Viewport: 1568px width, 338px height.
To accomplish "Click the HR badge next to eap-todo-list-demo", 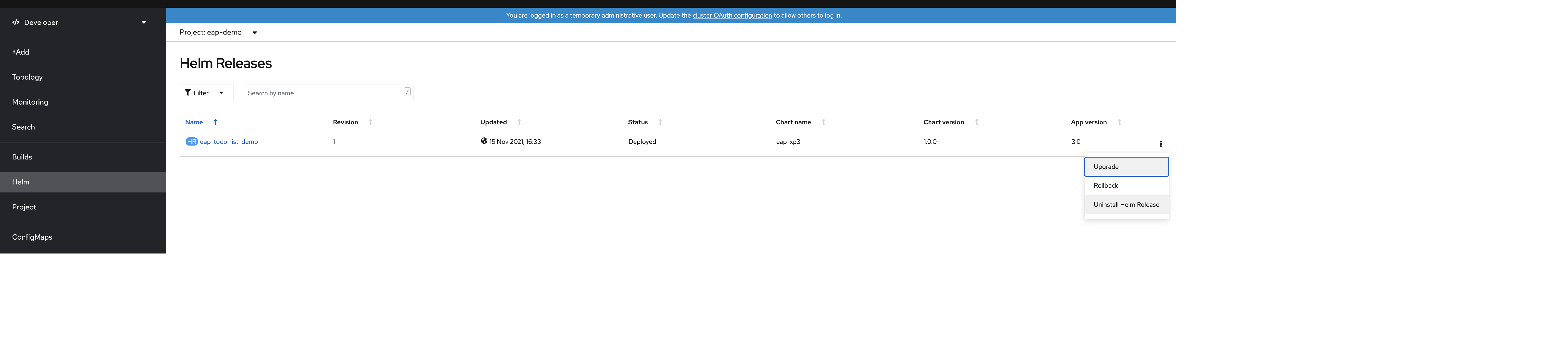I will tap(192, 141).
